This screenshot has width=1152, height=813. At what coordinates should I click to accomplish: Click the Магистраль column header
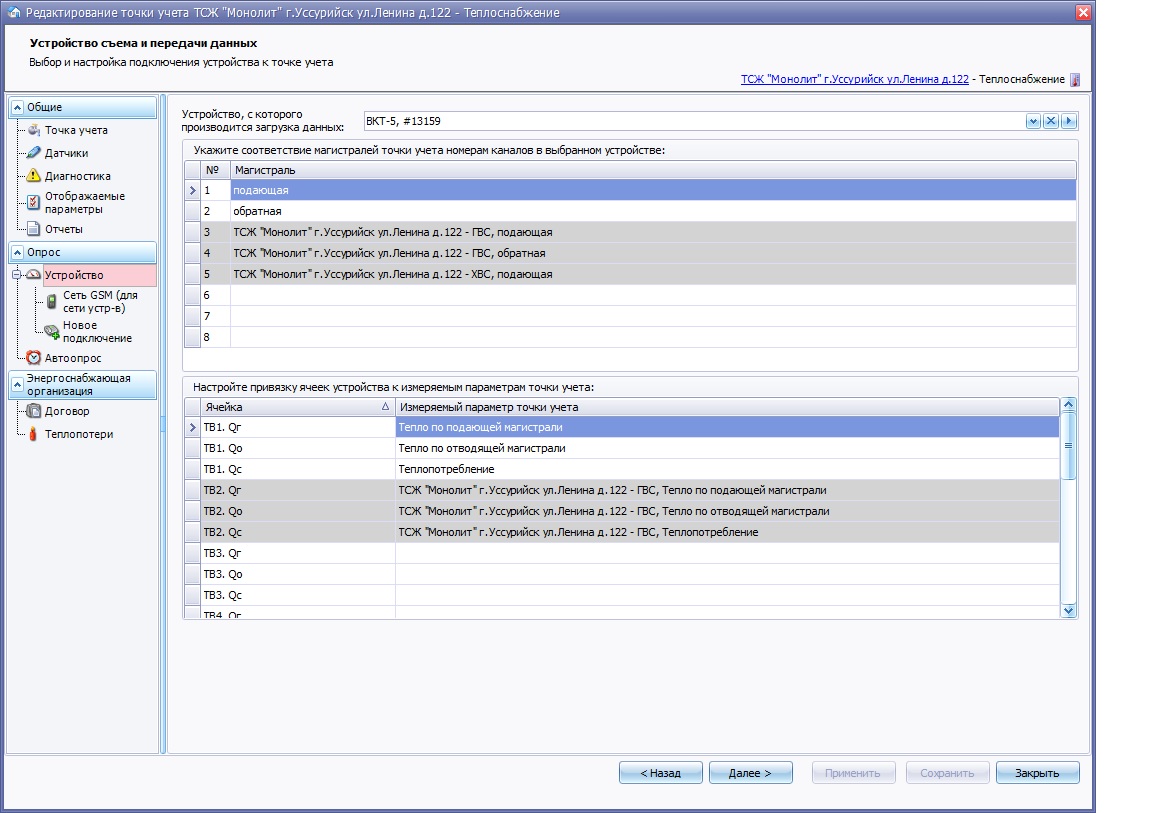[653, 170]
